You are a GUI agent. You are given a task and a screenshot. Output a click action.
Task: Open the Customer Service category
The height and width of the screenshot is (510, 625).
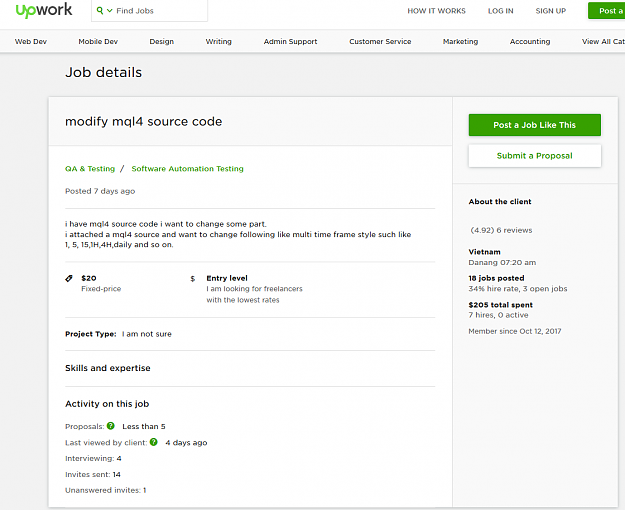380,41
